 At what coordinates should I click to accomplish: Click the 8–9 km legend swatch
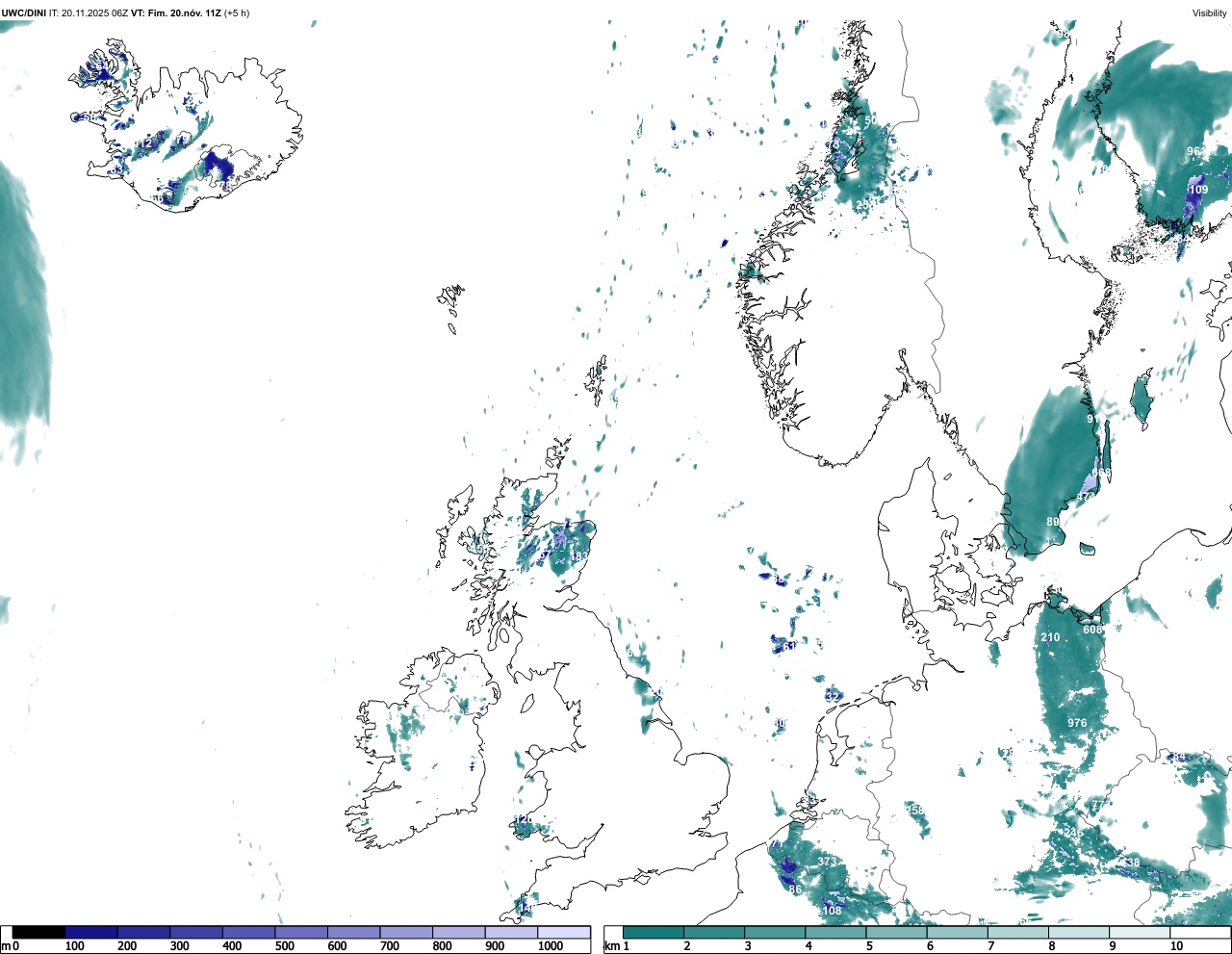coord(1080,932)
